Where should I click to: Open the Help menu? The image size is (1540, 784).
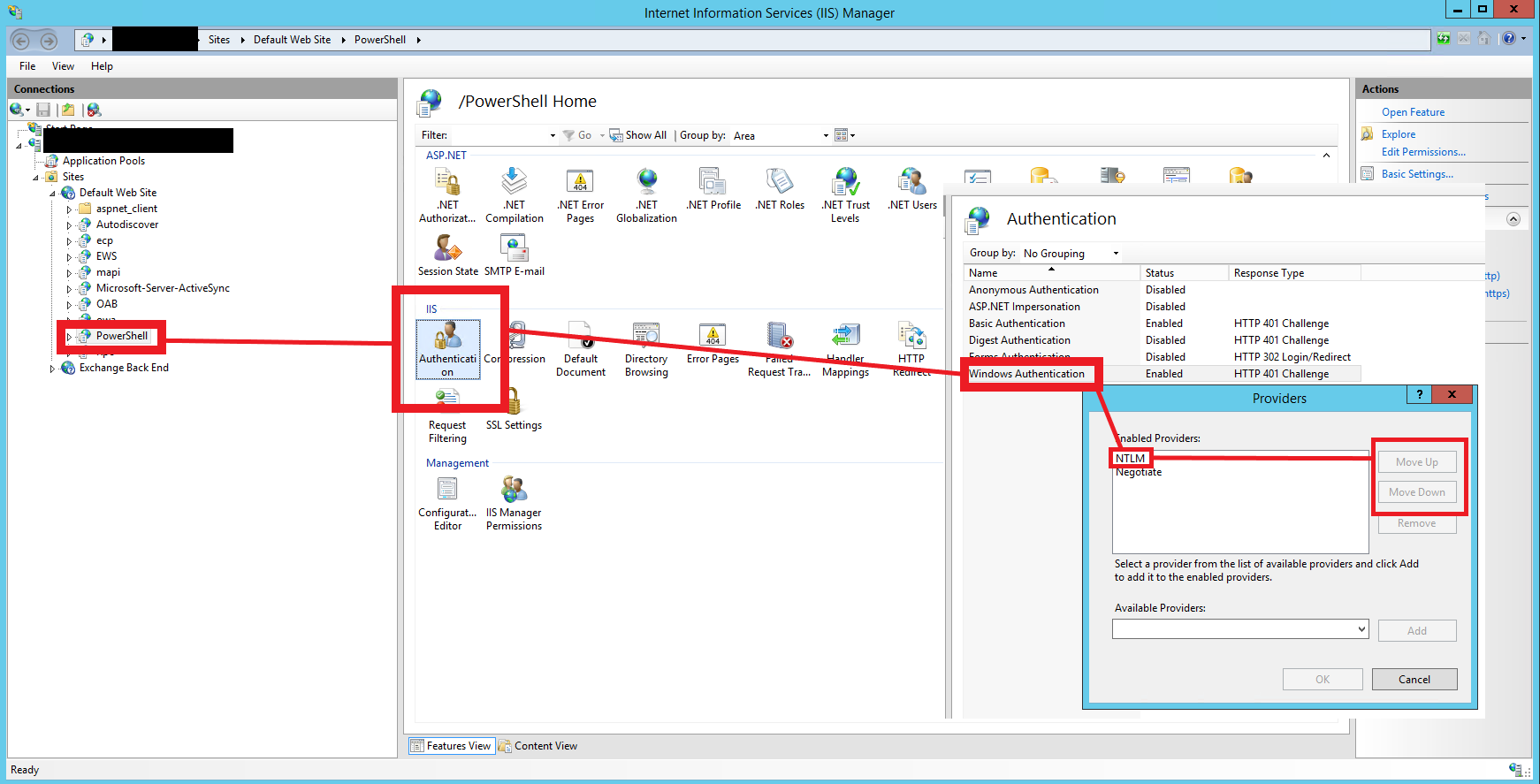102,66
